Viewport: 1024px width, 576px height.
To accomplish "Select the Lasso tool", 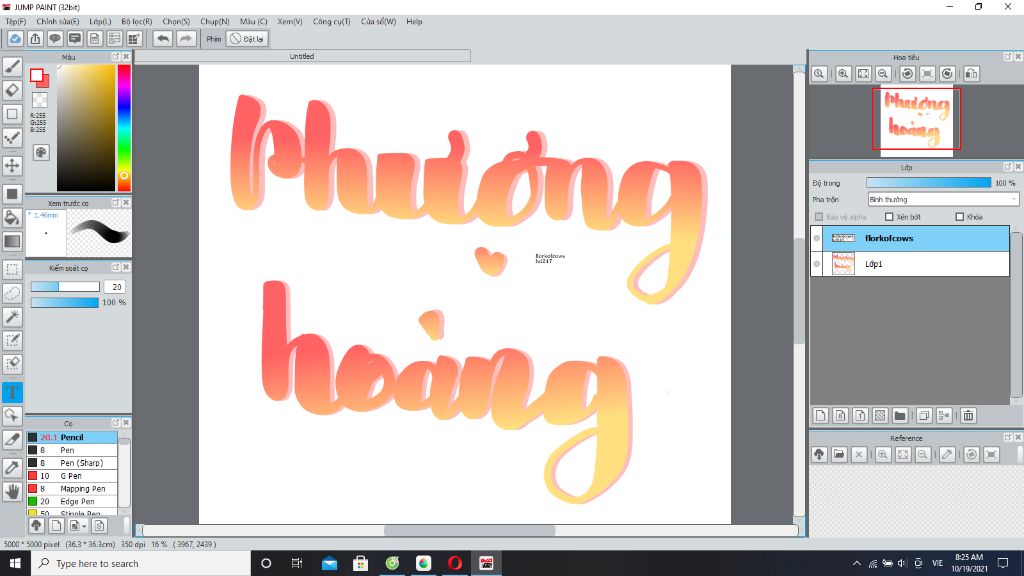I will click(x=12, y=293).
